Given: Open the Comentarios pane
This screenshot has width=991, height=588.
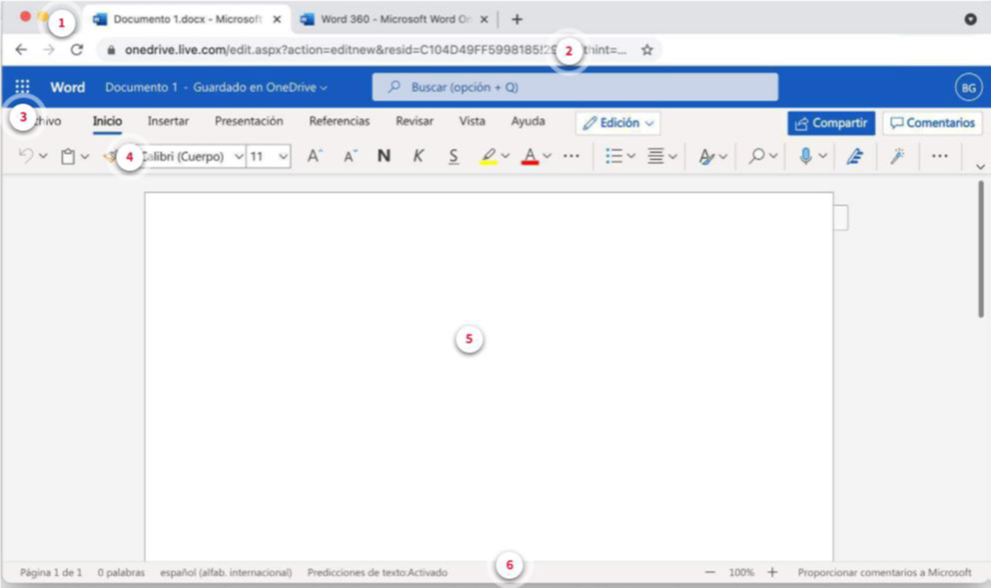Looking at the screenshot, I should coord(932,123).
